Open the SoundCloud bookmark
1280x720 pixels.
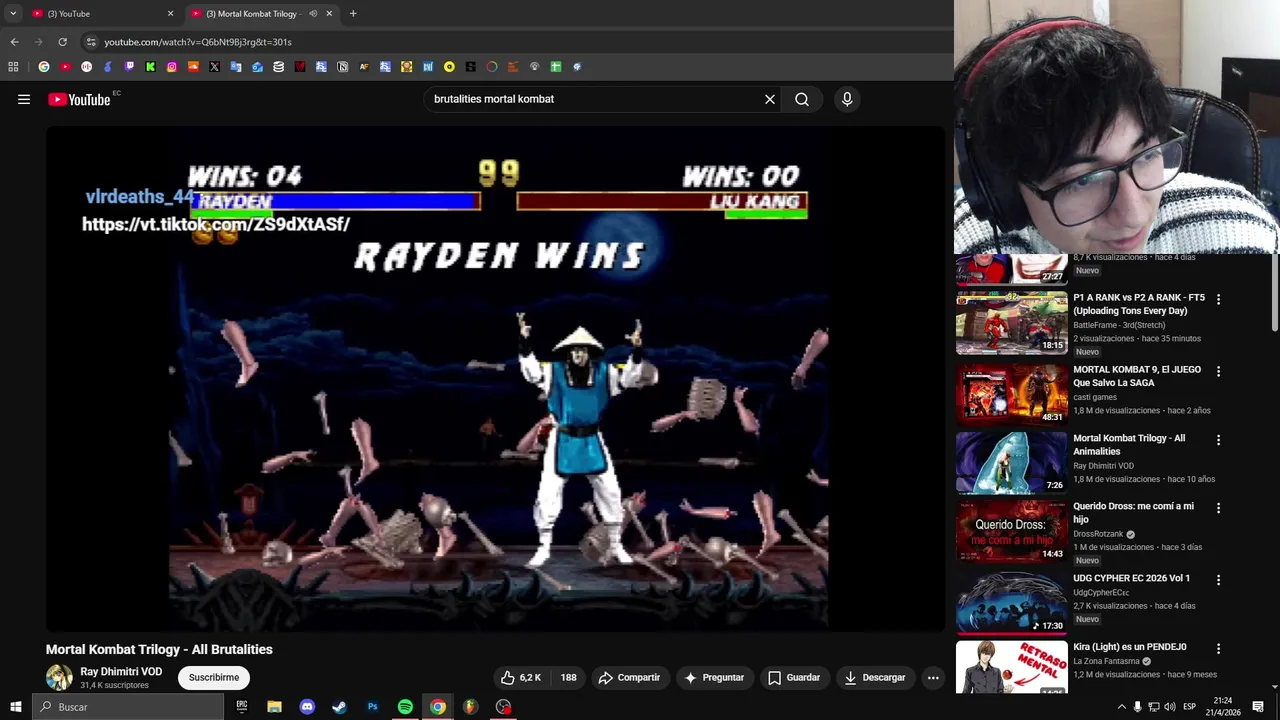point(193,67)
